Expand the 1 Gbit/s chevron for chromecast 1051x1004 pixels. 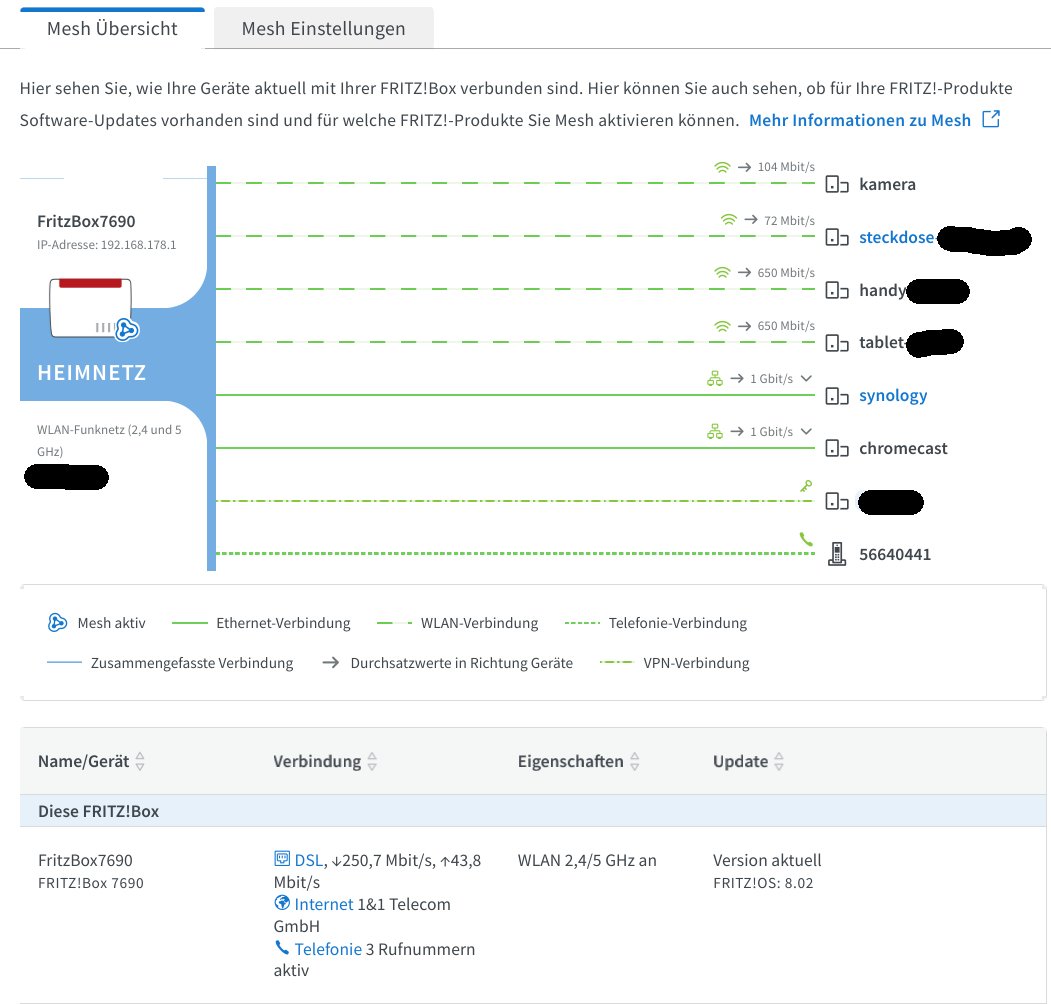click(806, 431)
